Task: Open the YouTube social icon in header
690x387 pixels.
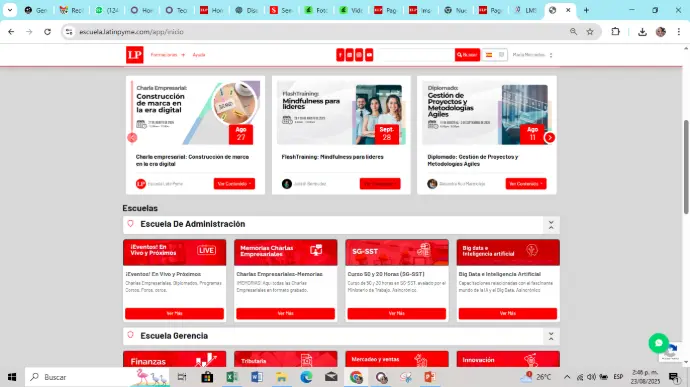Action: 369,55
